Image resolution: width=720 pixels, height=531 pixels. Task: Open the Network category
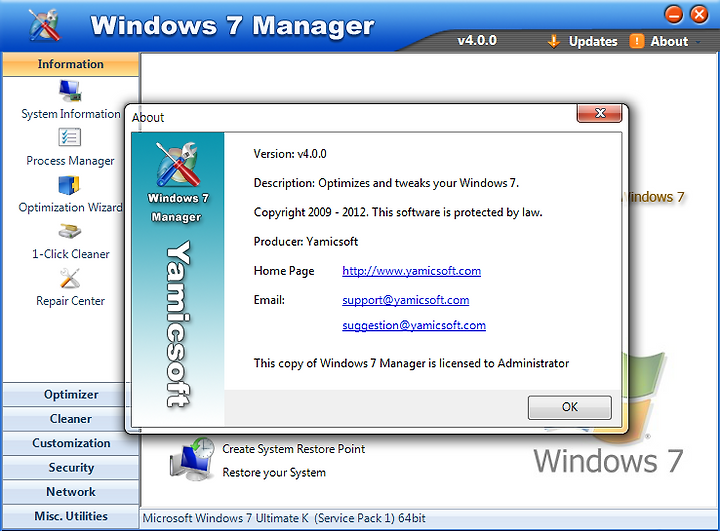coord(71,492)
